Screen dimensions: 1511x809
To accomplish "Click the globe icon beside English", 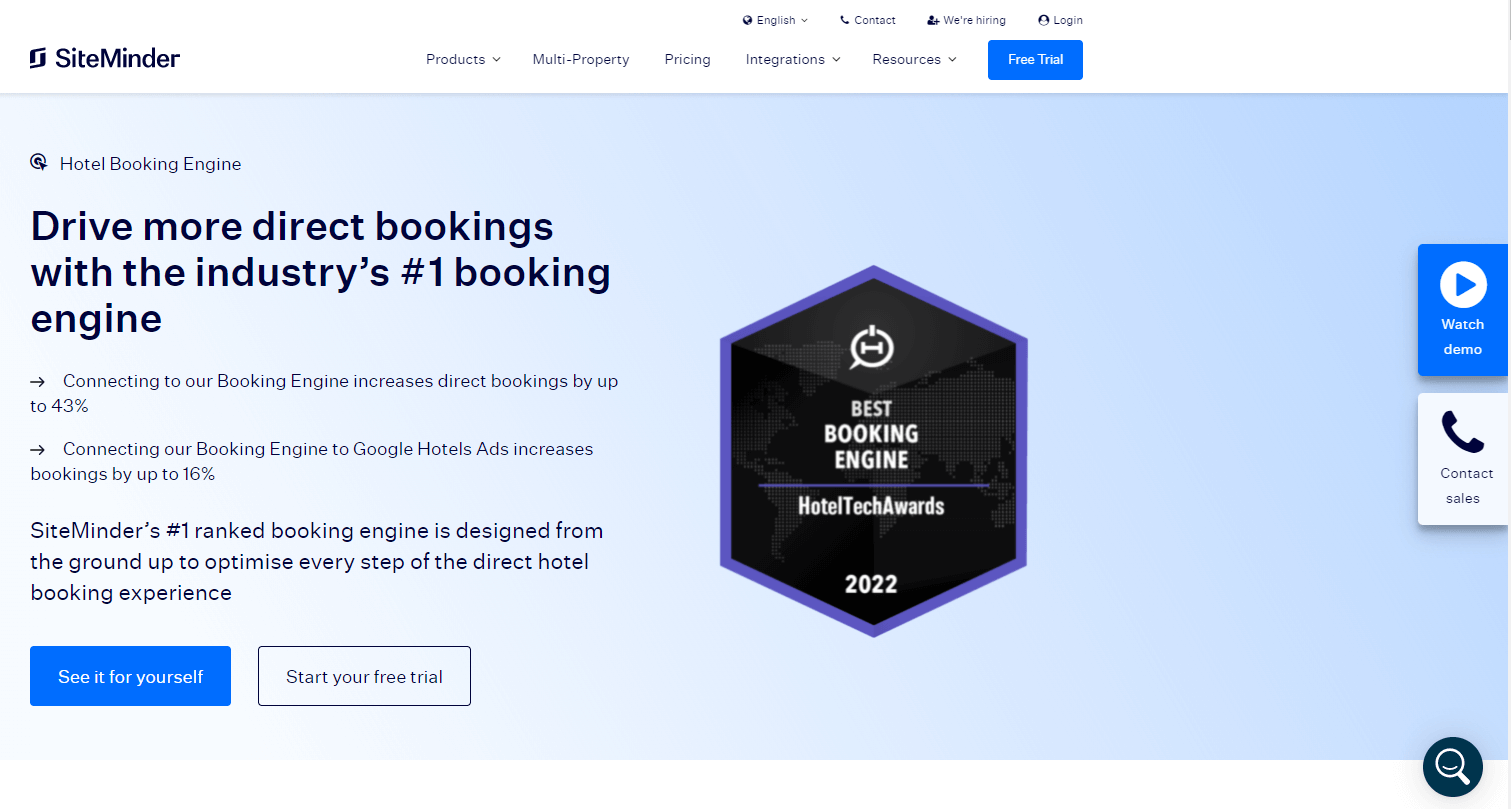I will tap(747, 20).
